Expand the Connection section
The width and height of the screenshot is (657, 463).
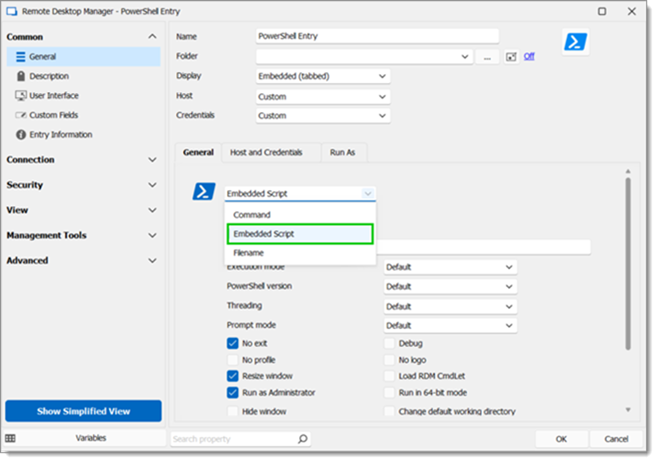pos(153,160)
